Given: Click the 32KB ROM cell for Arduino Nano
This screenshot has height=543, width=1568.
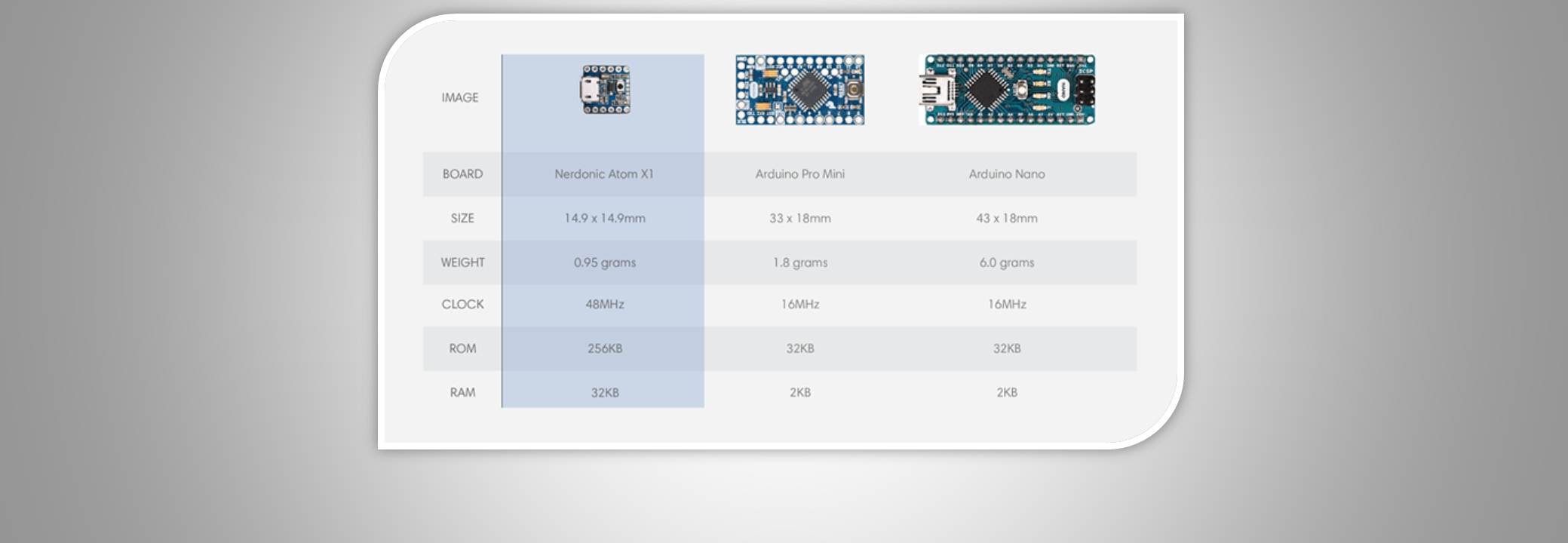Looking at the screenshot, I should point(1007,348).
